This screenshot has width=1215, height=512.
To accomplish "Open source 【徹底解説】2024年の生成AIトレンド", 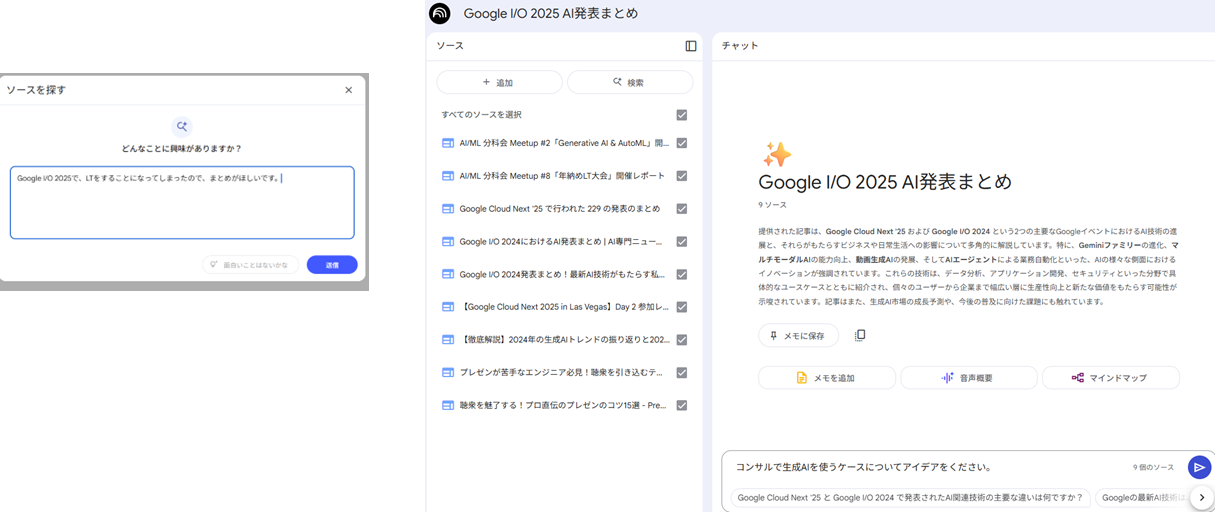I will point(564,340).
